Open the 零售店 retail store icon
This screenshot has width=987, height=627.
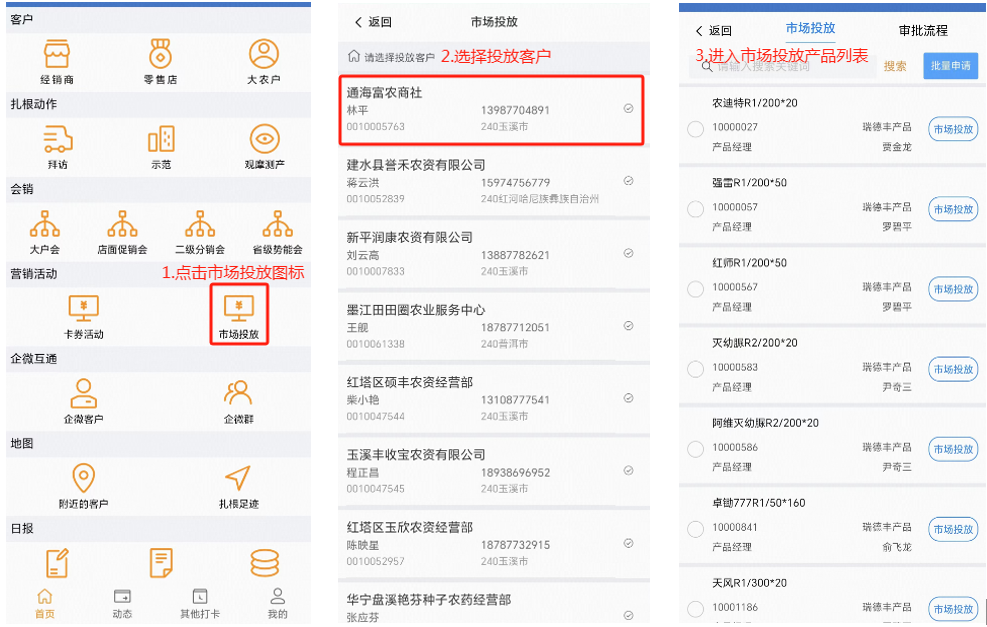(x=161, y=54)
